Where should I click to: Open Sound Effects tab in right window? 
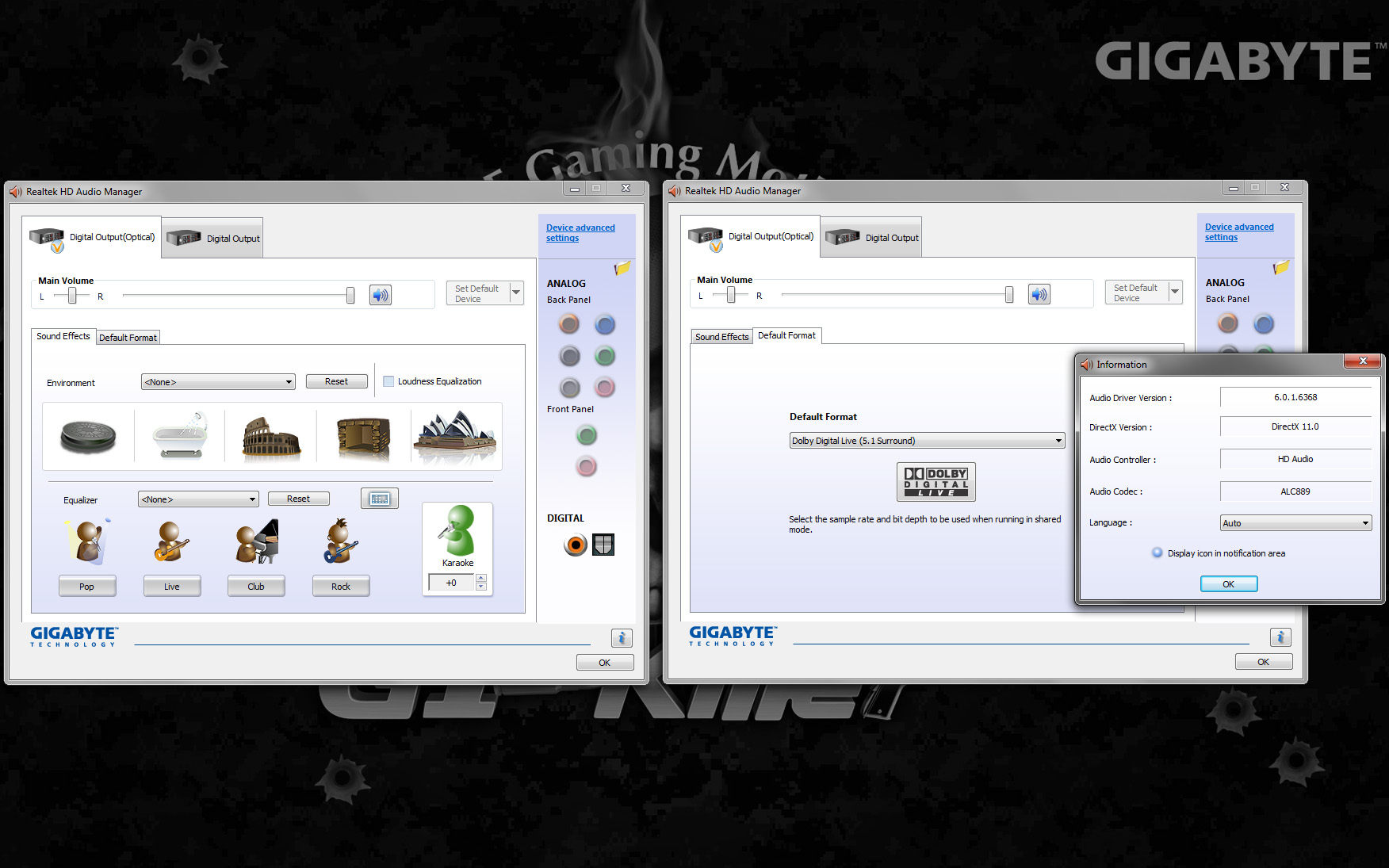pos(721,337)
